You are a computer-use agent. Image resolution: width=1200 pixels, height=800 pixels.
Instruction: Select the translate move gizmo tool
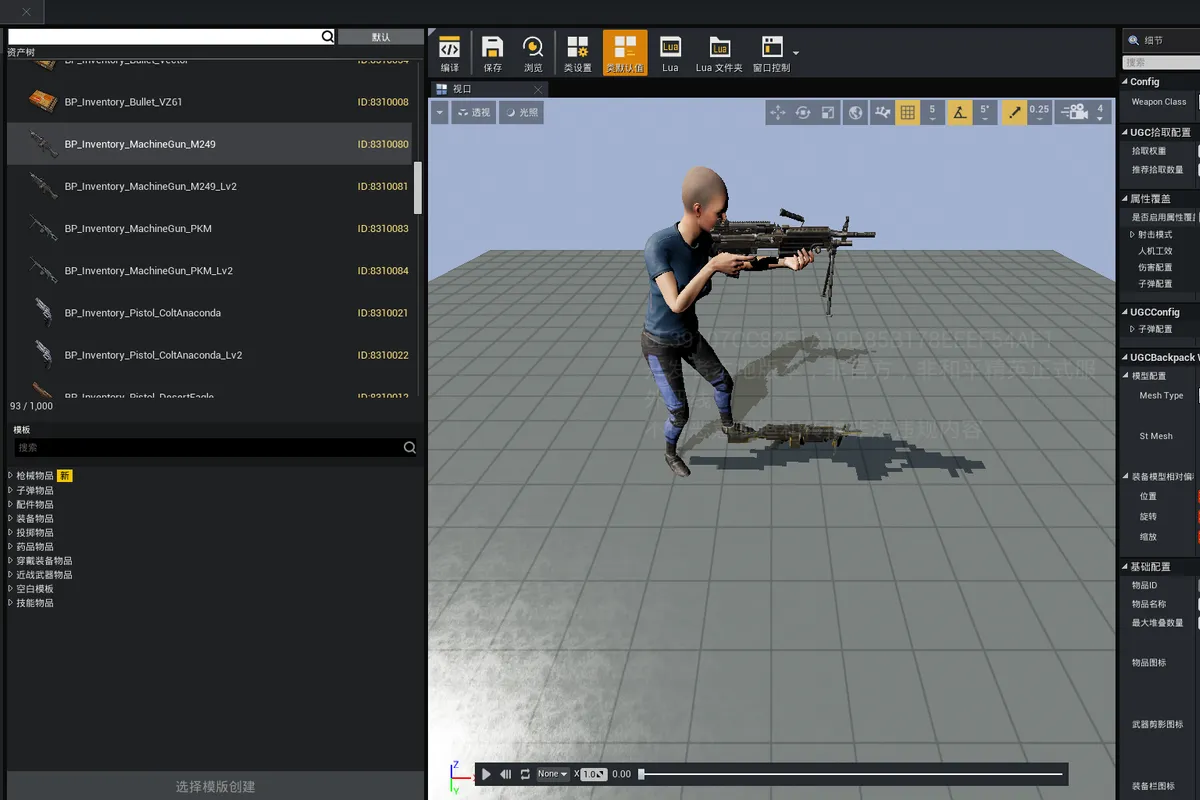[x=779, y=112]
